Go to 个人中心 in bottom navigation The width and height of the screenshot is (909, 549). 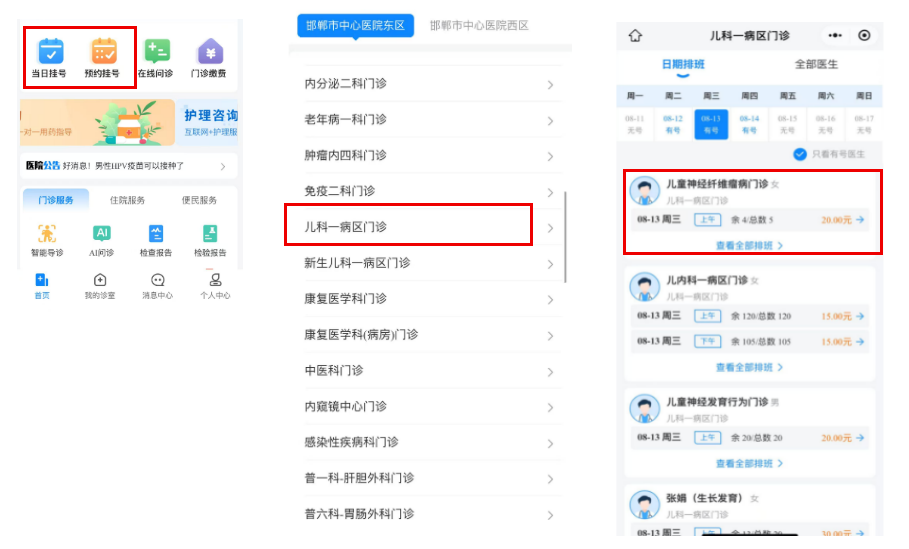215,286
